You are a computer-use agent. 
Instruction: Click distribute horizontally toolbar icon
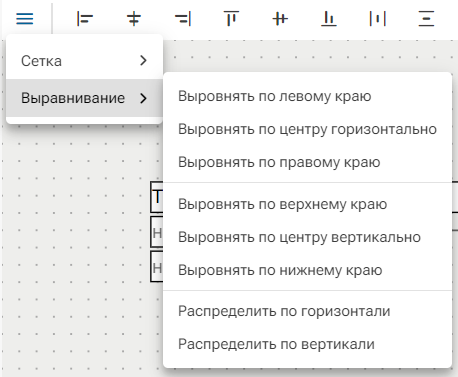coord(378,19)
